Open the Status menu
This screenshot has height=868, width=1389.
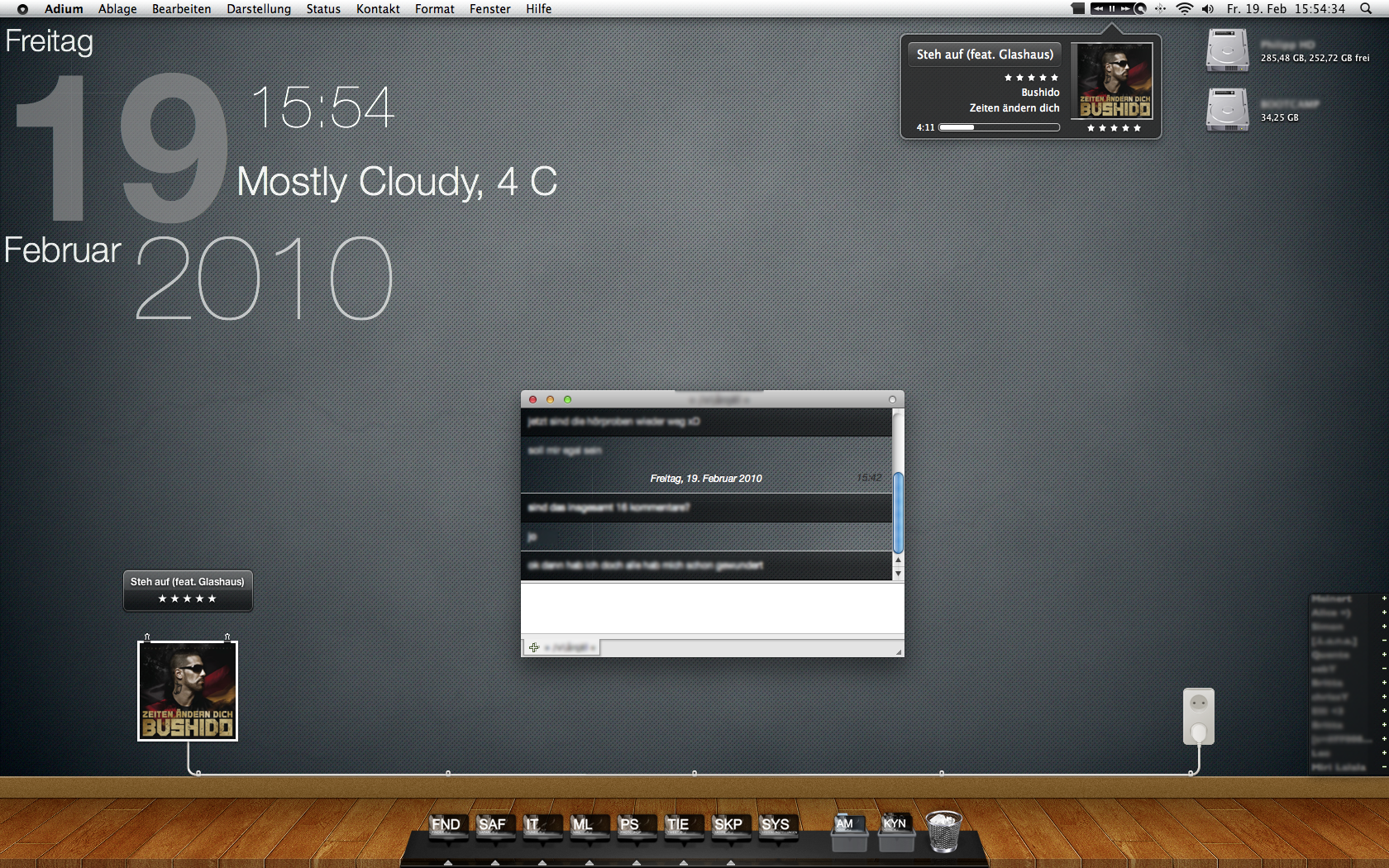click(323, 9)
